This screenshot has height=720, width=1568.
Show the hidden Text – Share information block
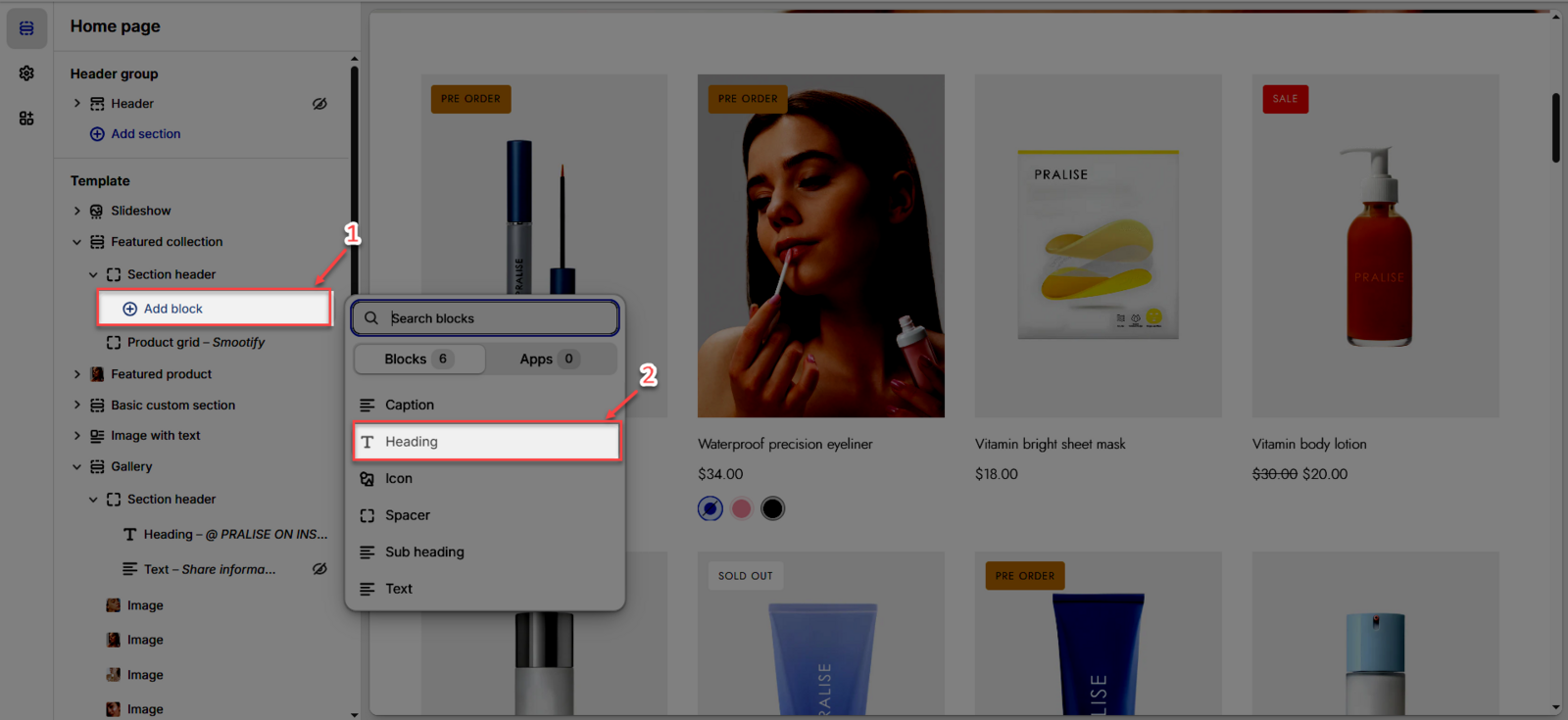click(319, 569)
